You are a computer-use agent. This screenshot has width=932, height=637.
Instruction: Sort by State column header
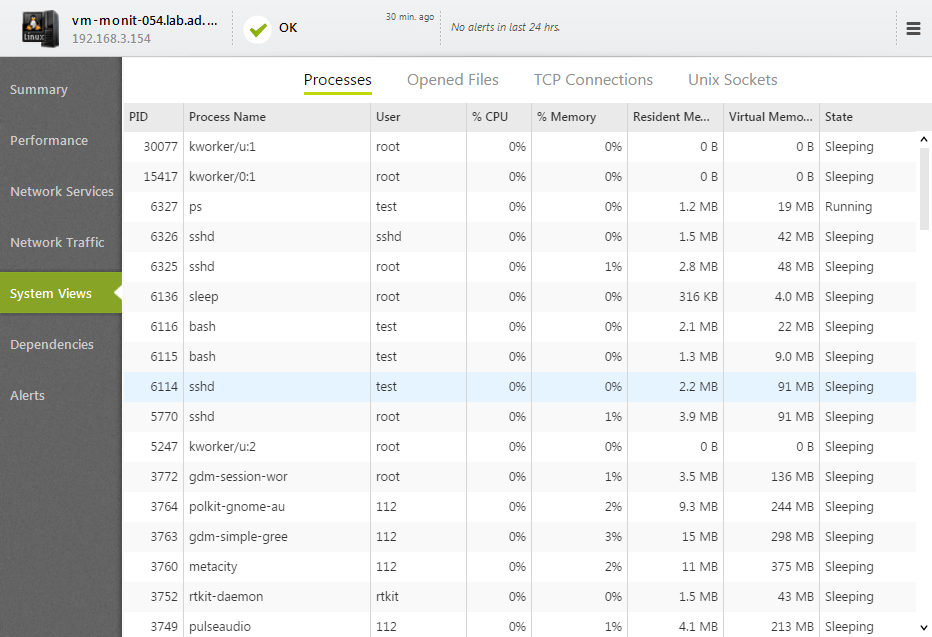point(868,117)
